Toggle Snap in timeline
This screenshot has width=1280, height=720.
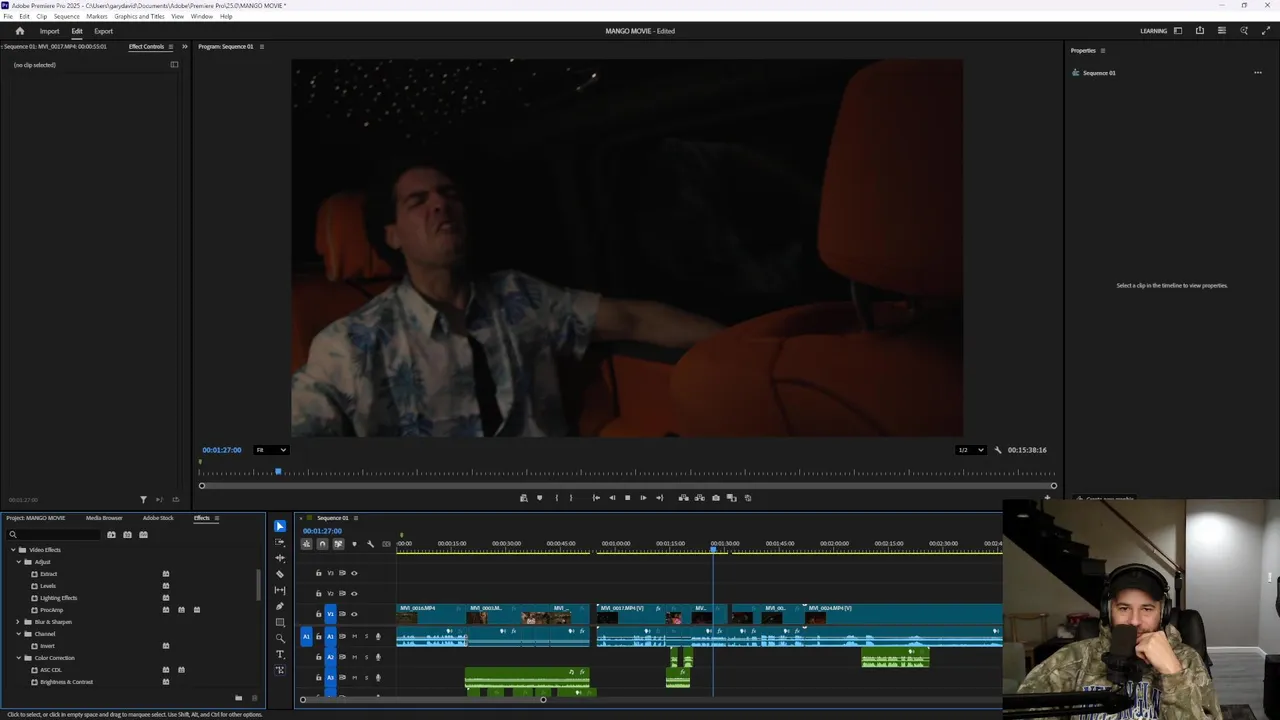pos(322,544)
